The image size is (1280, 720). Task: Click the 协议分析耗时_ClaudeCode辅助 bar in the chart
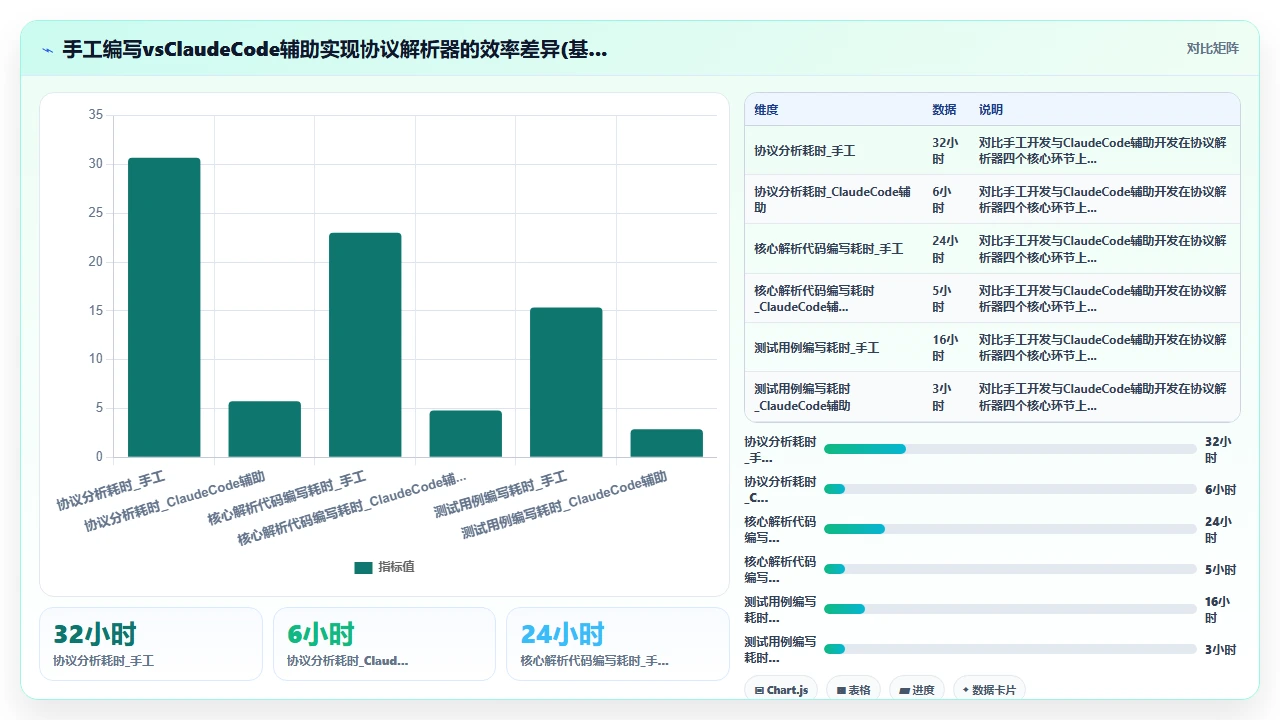(264, 429)
